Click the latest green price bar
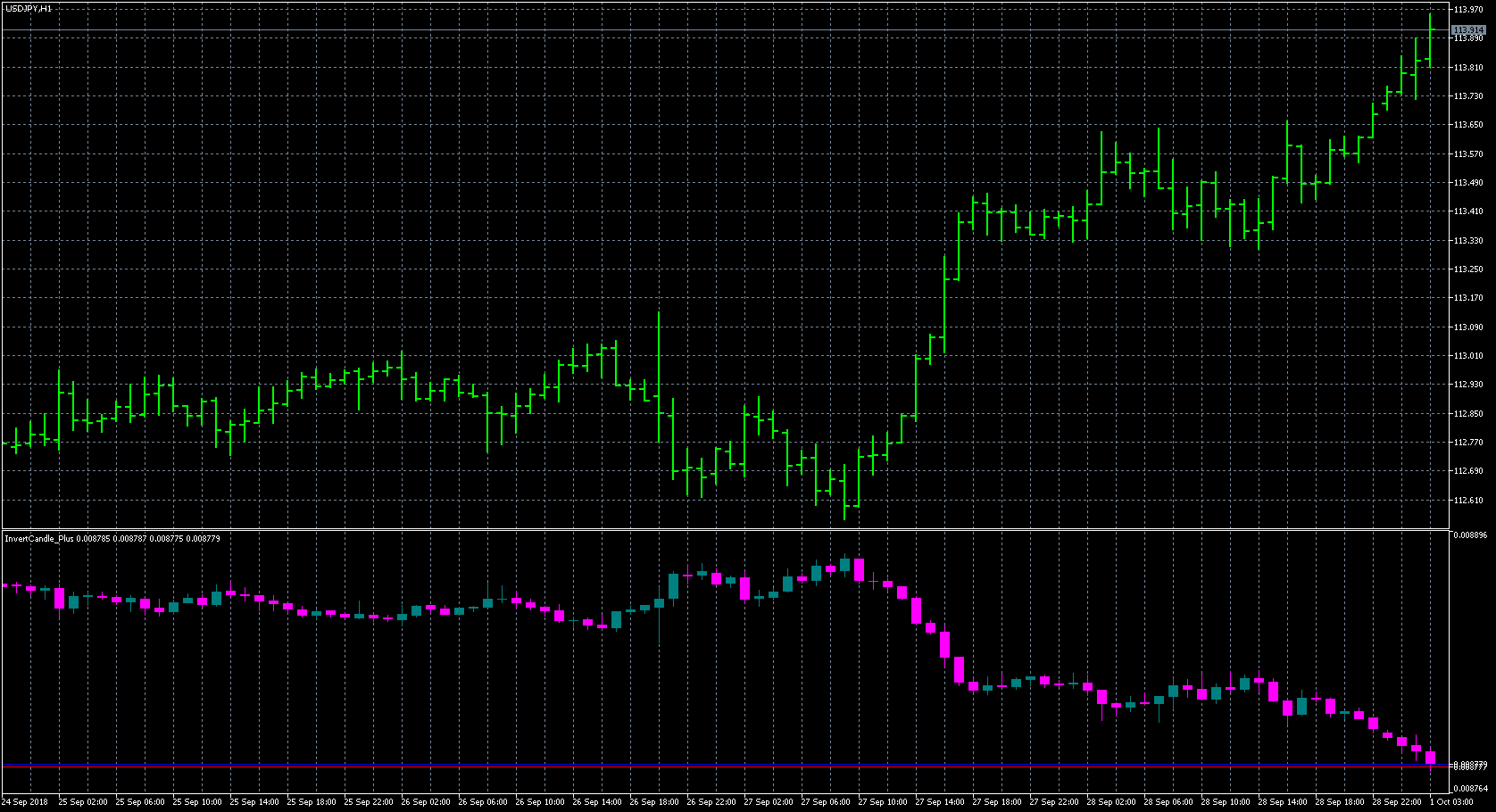This screenshot has width=1496, height=812. click(1430, 40)
